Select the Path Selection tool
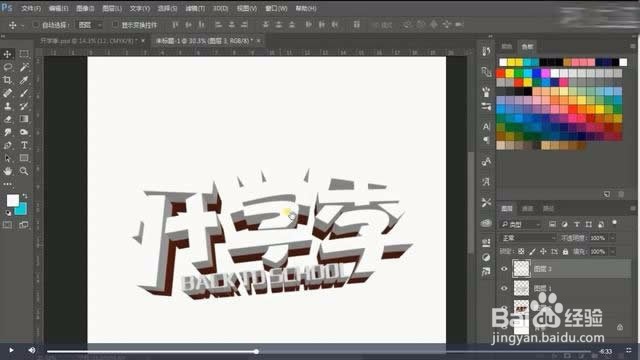640x360 pixels. click(7, 158)
